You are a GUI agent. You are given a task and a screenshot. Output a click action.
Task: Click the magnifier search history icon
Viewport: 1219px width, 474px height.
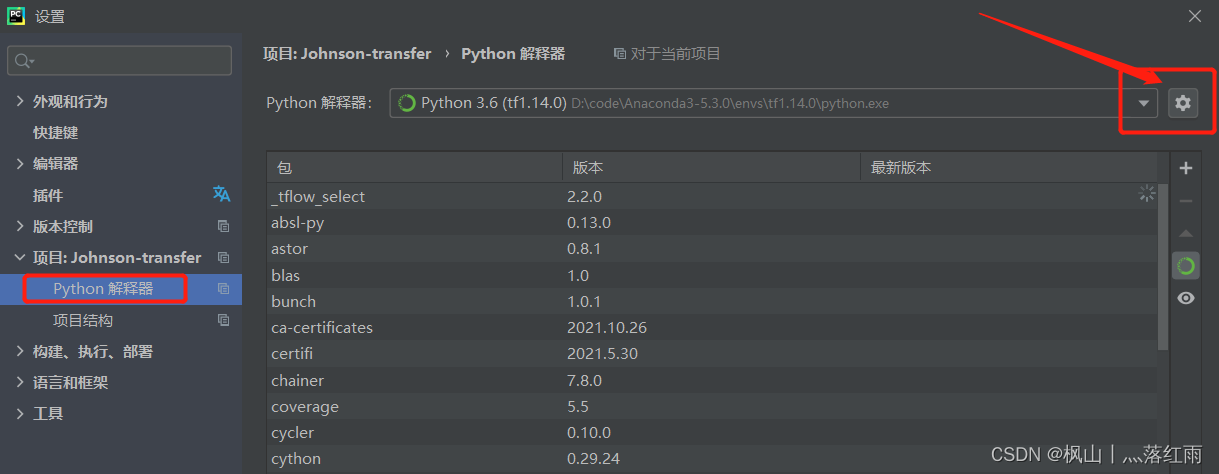coord(24,61)
